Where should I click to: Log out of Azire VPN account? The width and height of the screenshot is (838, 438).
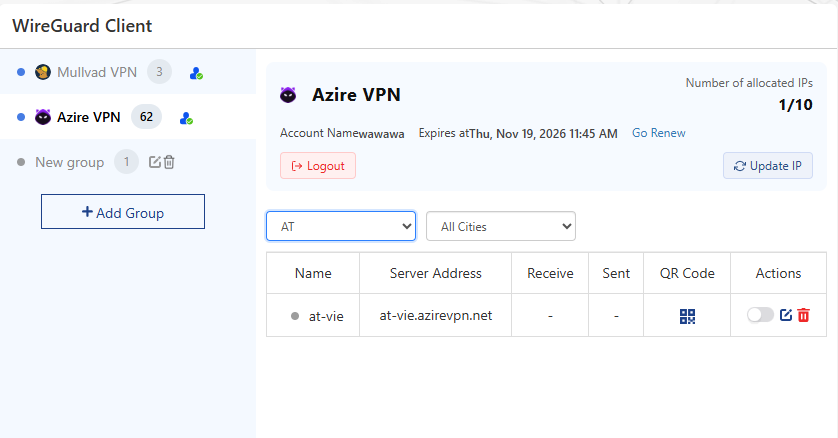point(318,166)
